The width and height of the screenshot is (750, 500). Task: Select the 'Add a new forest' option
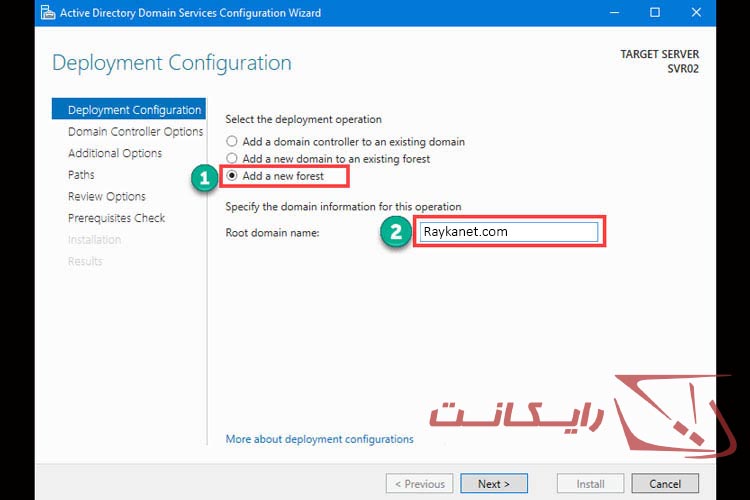pyautogui.click(x=233, y=176)
